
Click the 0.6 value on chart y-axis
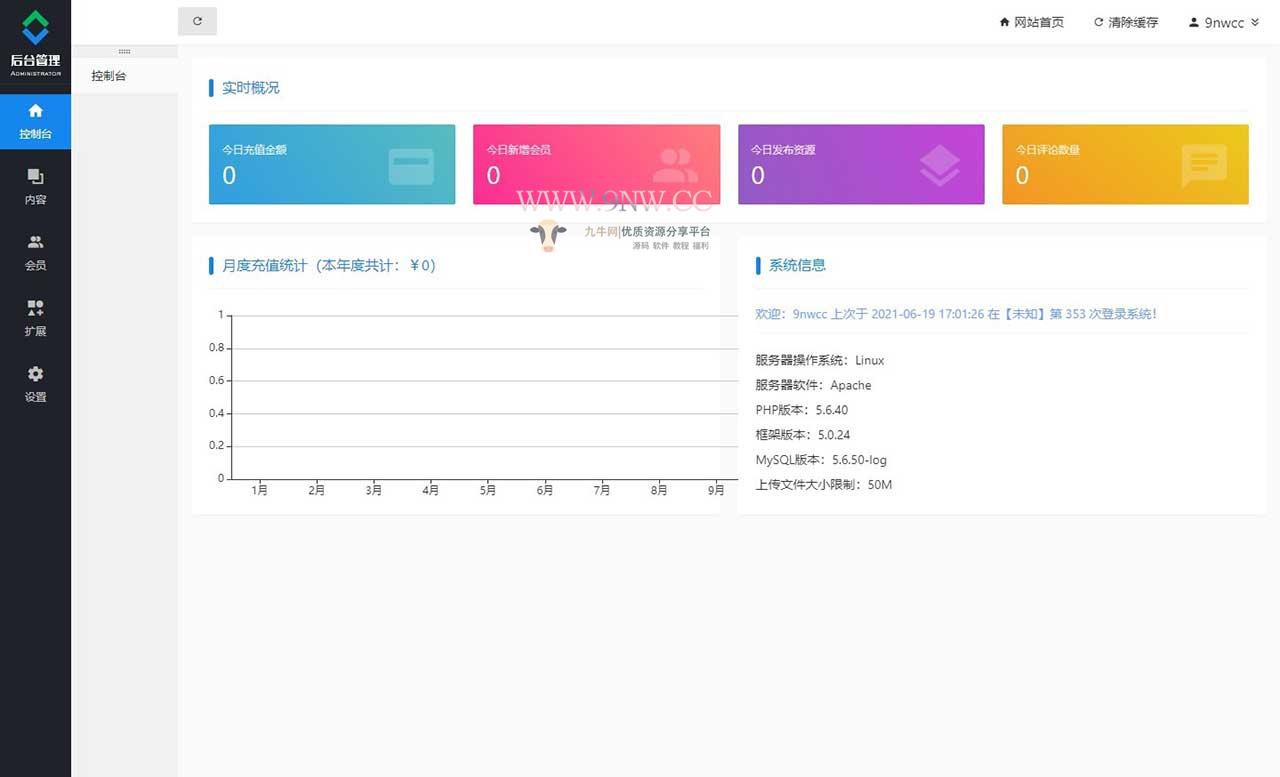[x=216, y=380]
